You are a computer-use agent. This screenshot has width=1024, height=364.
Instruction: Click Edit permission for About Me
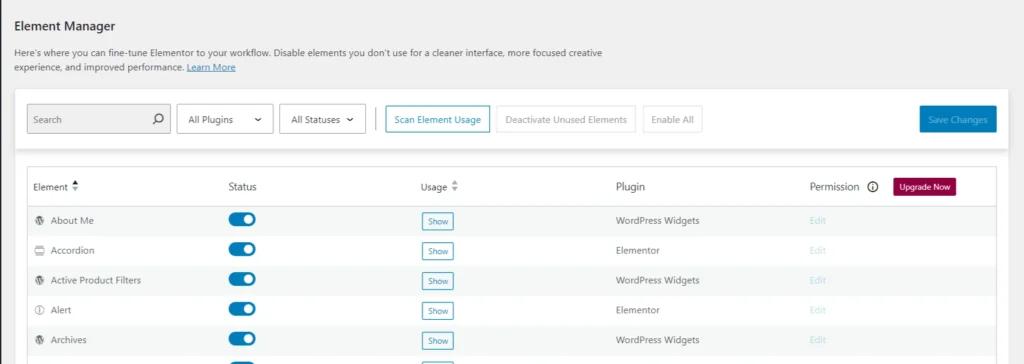tap(818, 221)
